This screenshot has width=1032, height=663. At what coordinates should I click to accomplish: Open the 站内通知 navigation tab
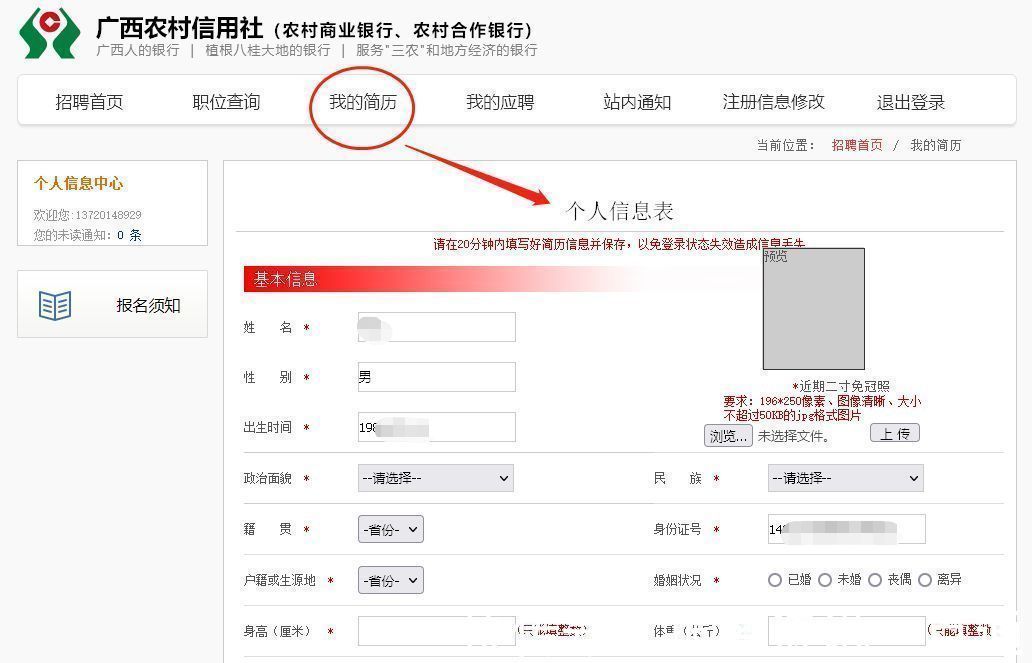pyautogui.click(x=637, y=102)
